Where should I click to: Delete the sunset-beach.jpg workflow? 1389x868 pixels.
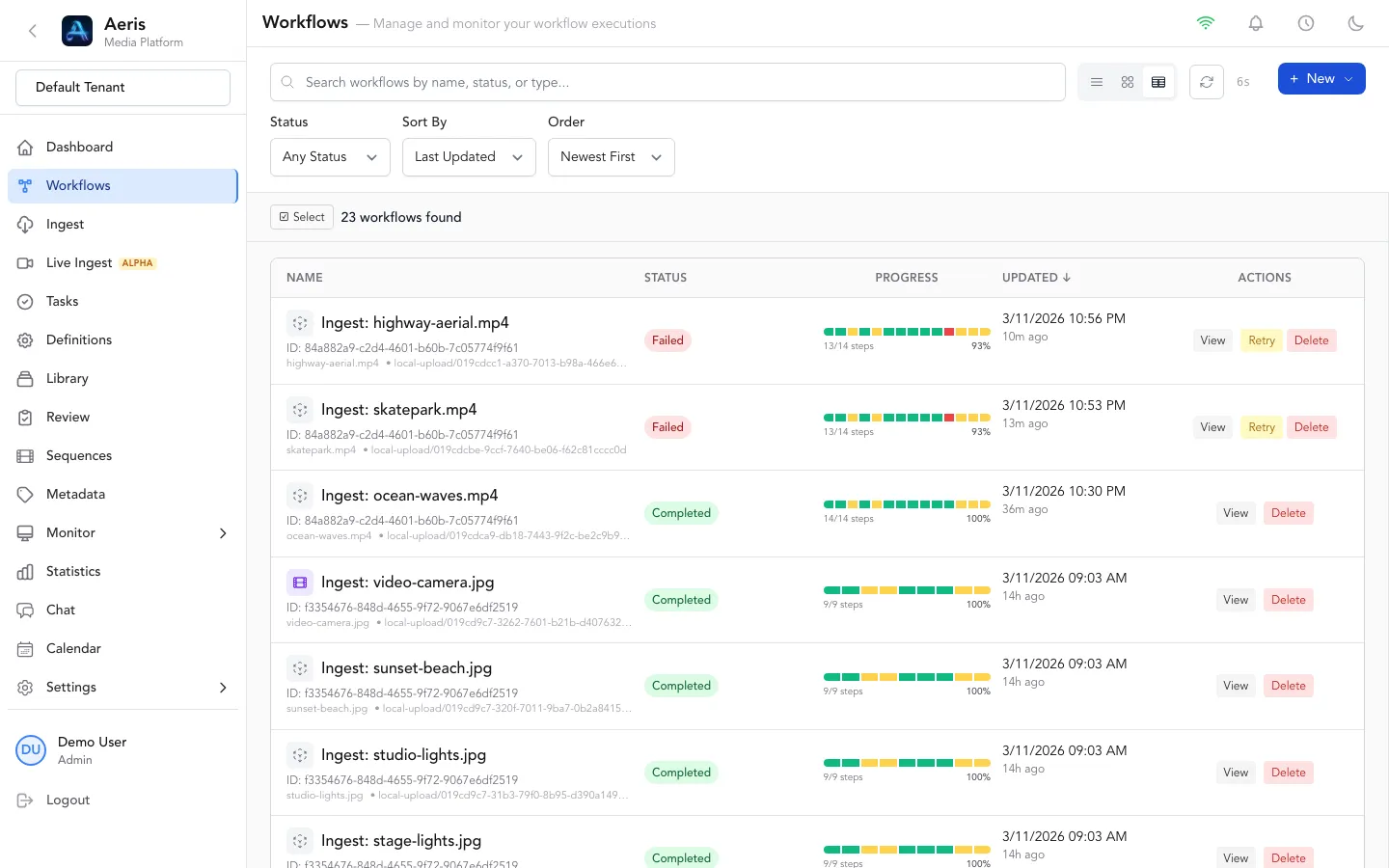click(x=1289, y=686)
